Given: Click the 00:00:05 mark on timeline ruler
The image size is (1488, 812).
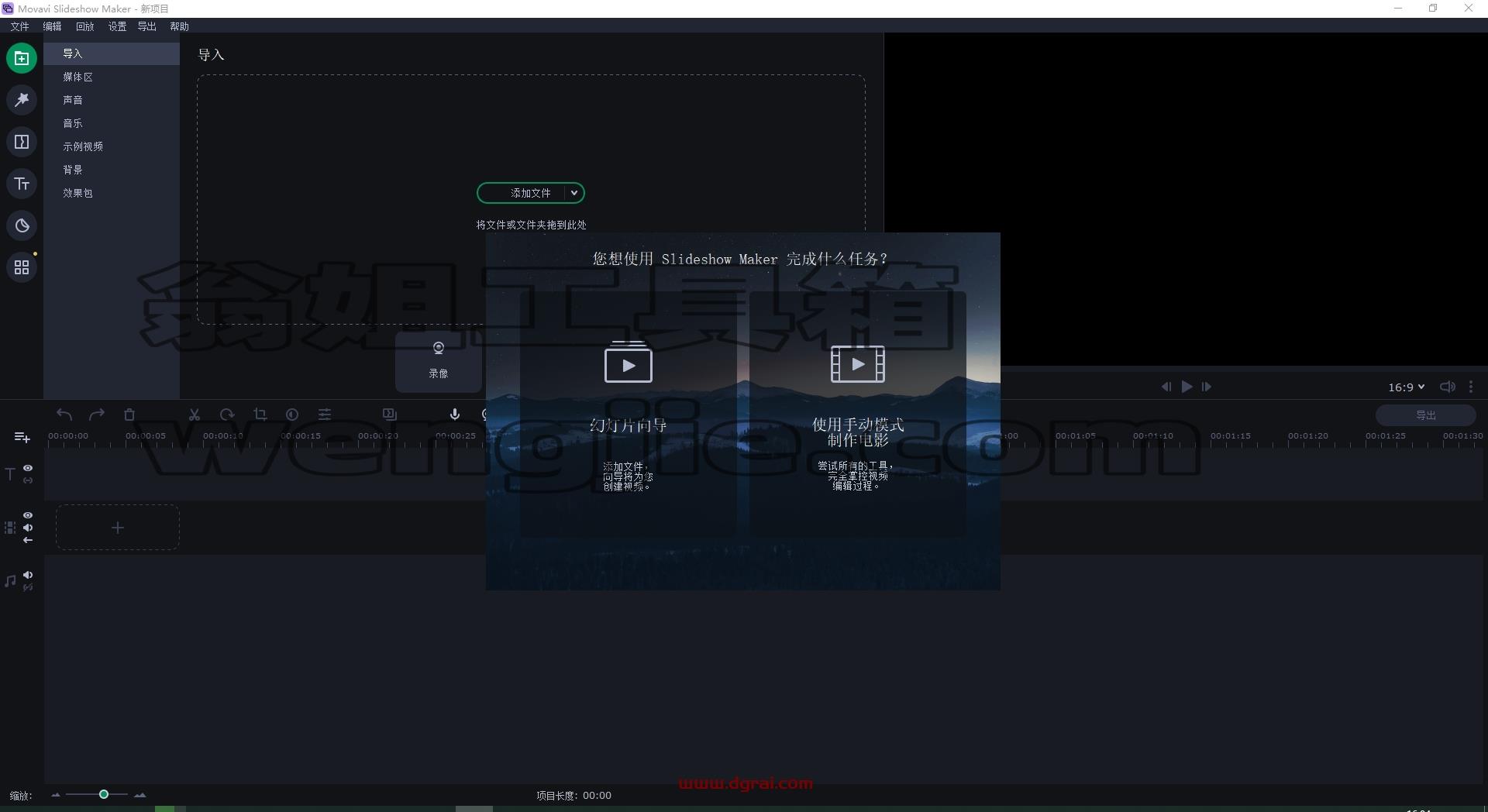Looking at the screenshot, I should click(146, 436).
